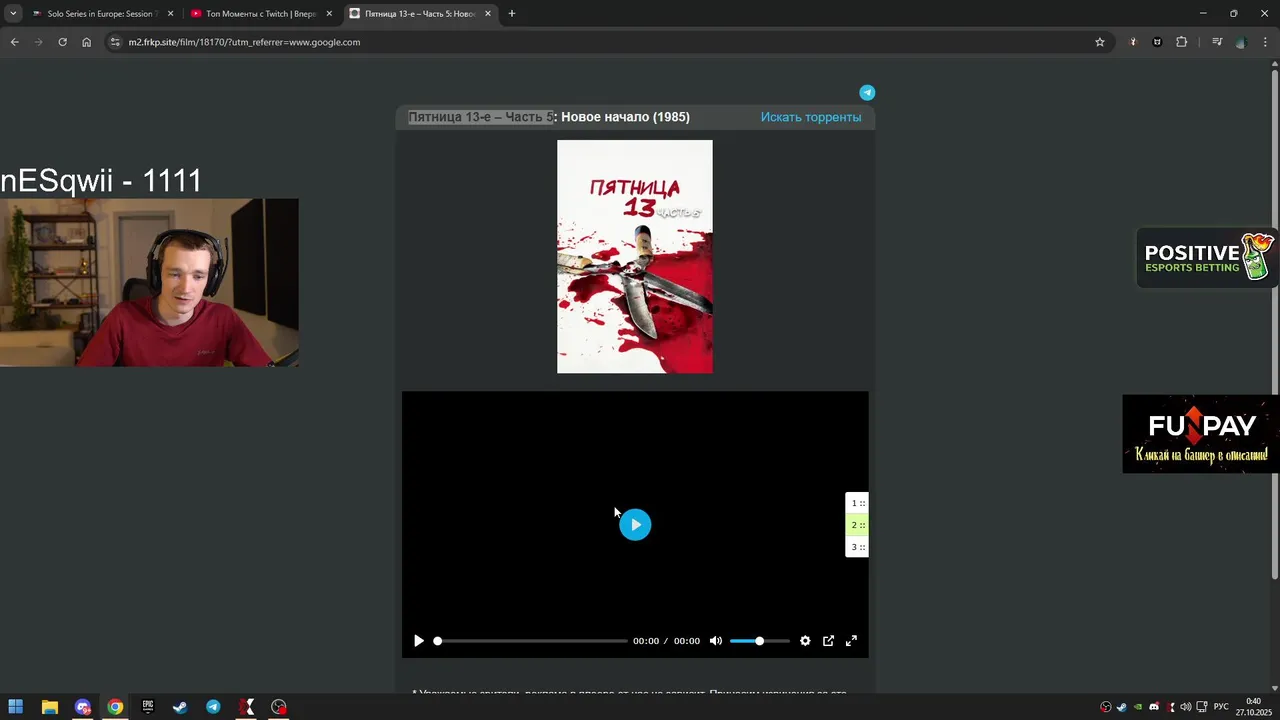Open system volume from the tray speaker
Viewport: 1280px width, 720px height.
click(x=1186, y=707)
